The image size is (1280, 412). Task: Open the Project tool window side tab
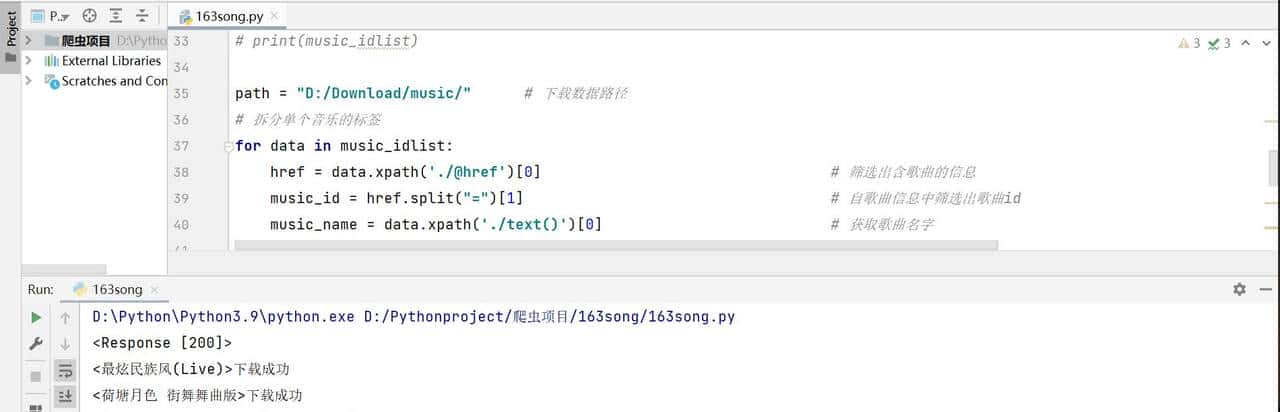[11, 28]
